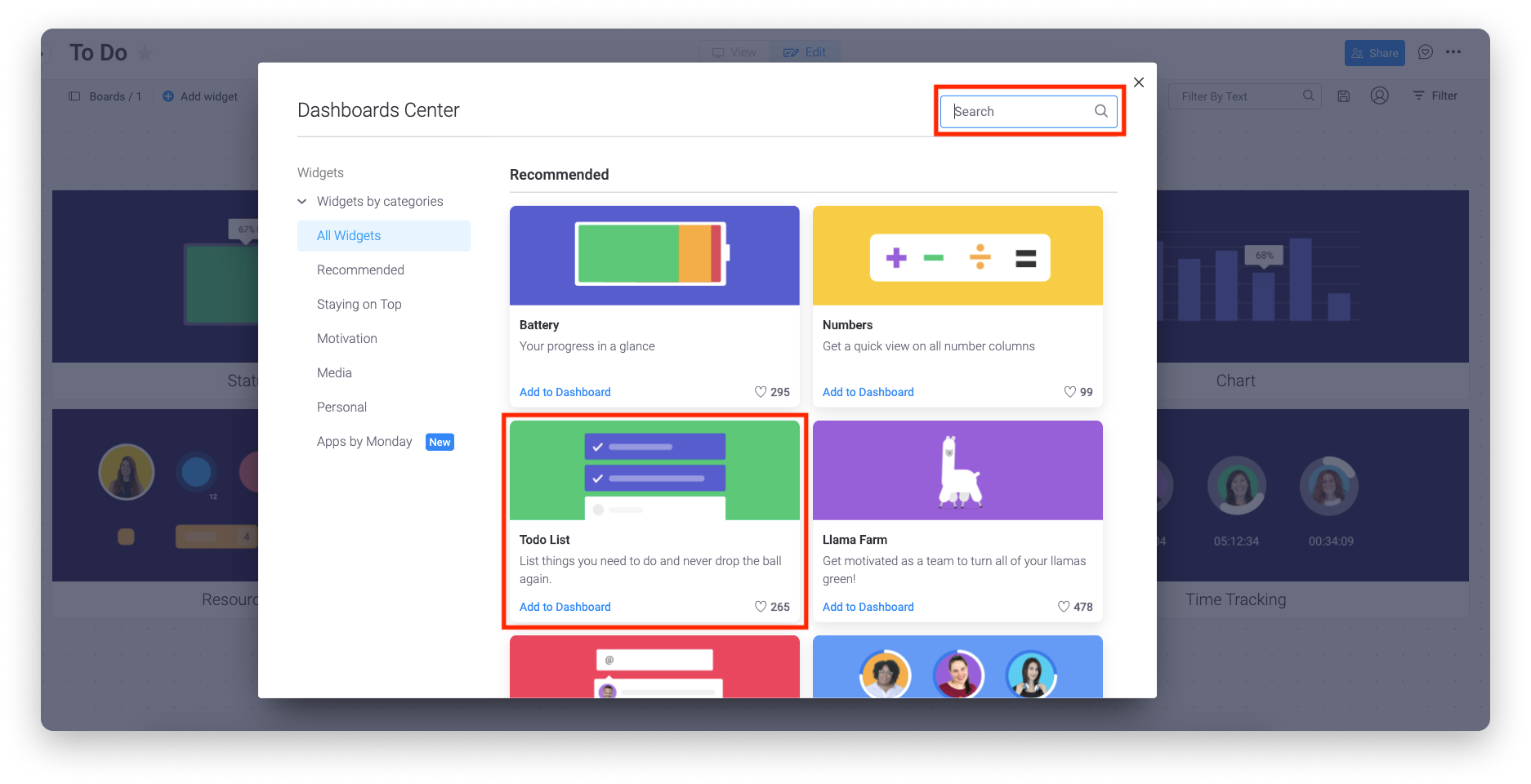The image size is (1531, 784).
Task: Open the Staying on Top category
Action: point(359,304)
